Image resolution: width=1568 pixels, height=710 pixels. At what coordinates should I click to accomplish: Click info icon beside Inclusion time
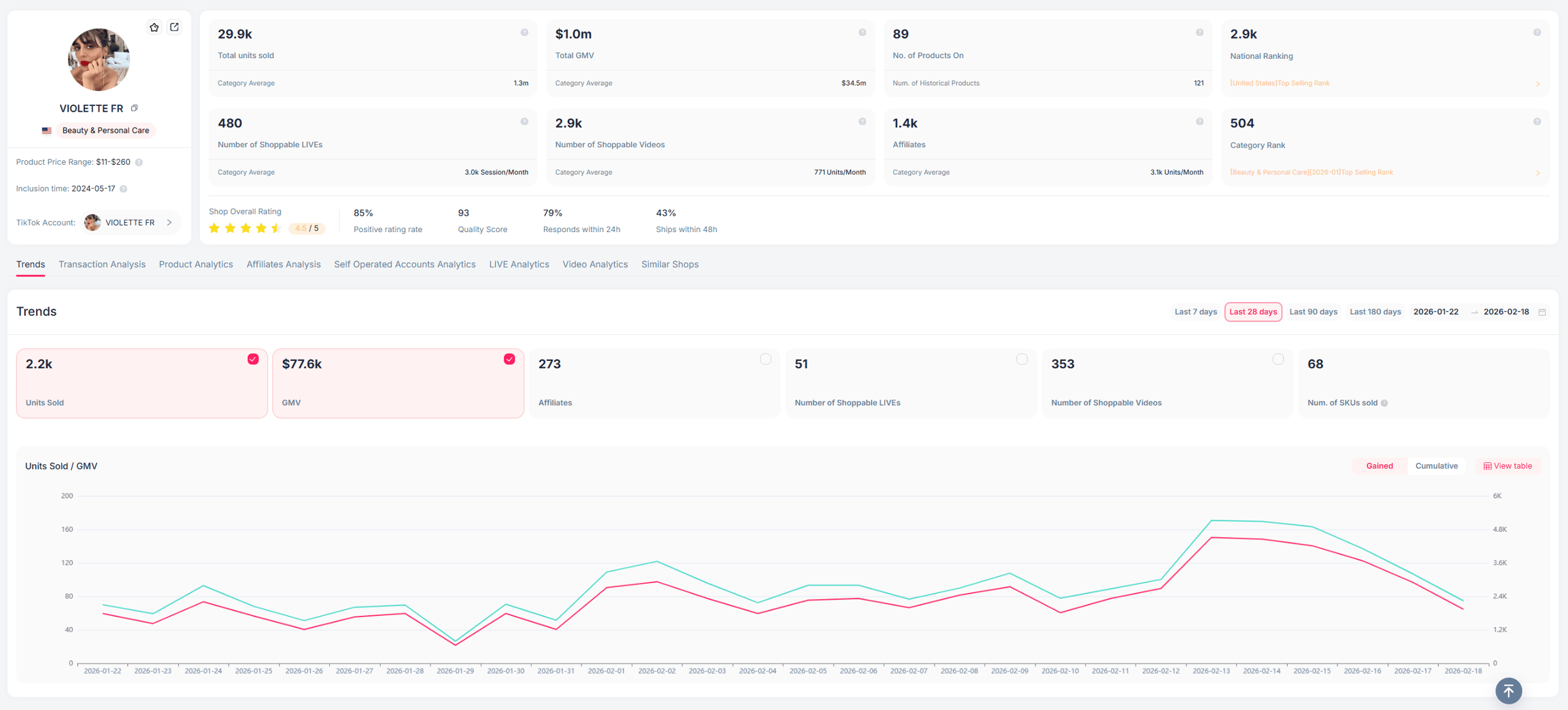point(123,189)
